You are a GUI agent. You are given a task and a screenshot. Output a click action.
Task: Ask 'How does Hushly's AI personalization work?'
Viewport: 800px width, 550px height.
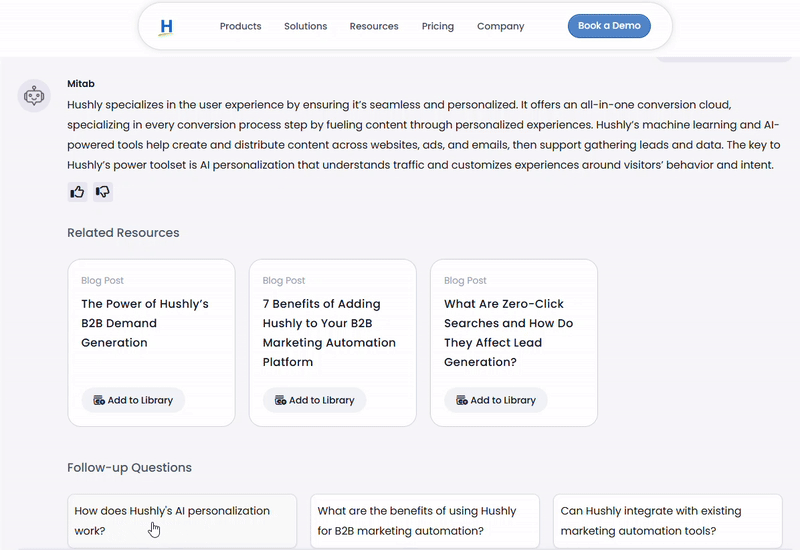point(182,521)
